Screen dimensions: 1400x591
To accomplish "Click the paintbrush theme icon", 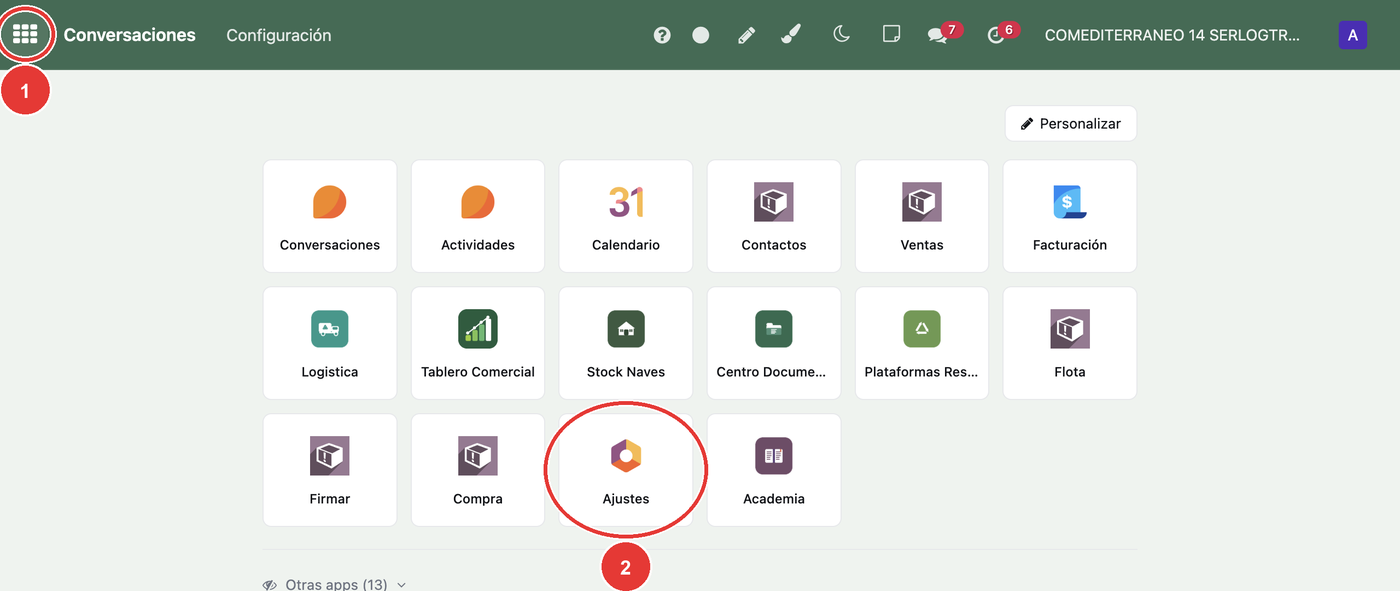I will pos(791,35).
